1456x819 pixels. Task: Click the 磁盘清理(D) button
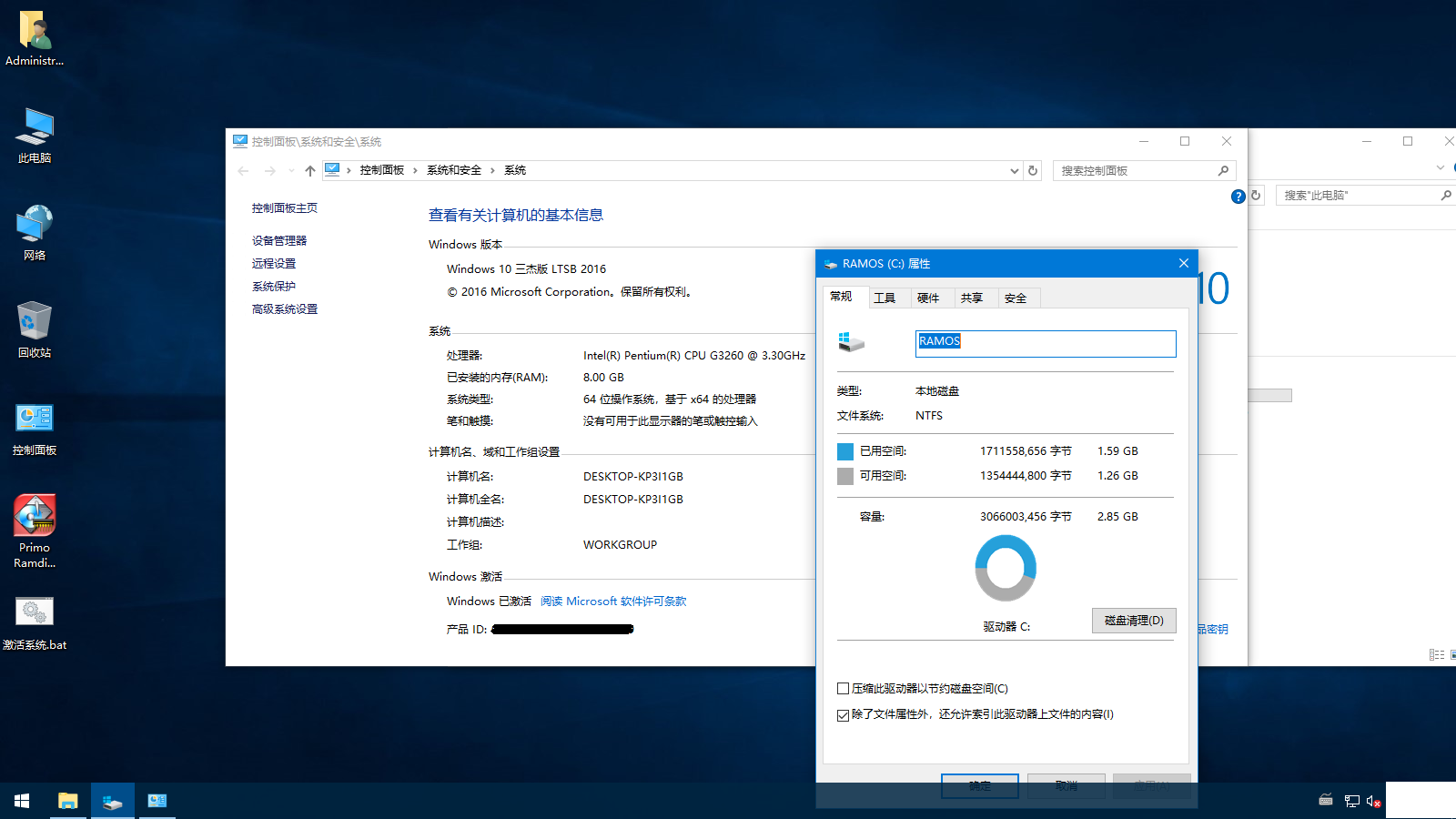pyautogui.click(x=1134, y=621)
